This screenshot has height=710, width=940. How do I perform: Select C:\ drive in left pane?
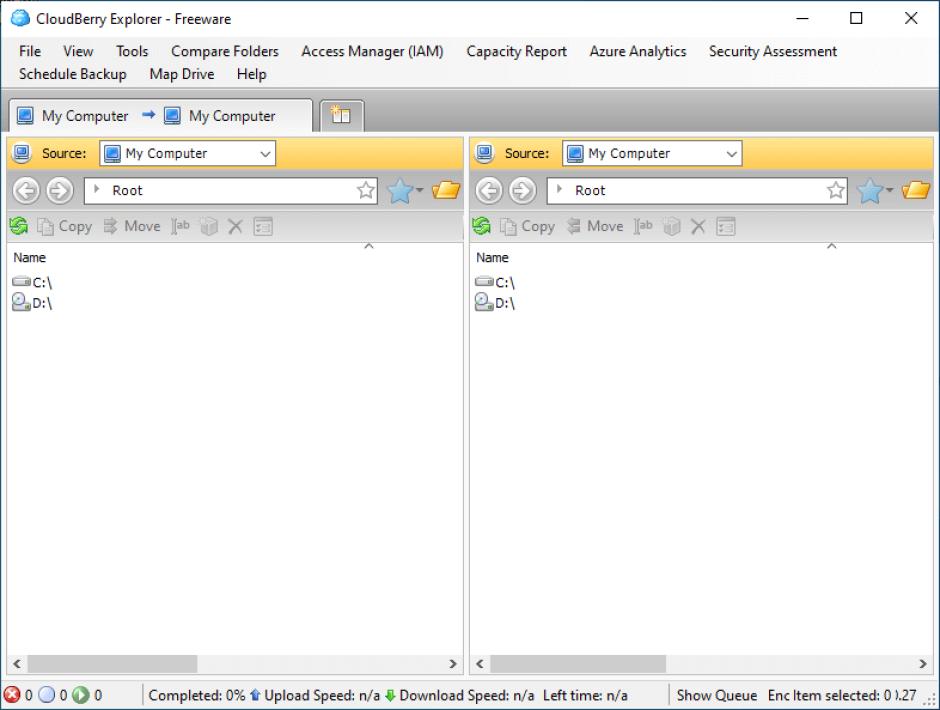(32, 282)
